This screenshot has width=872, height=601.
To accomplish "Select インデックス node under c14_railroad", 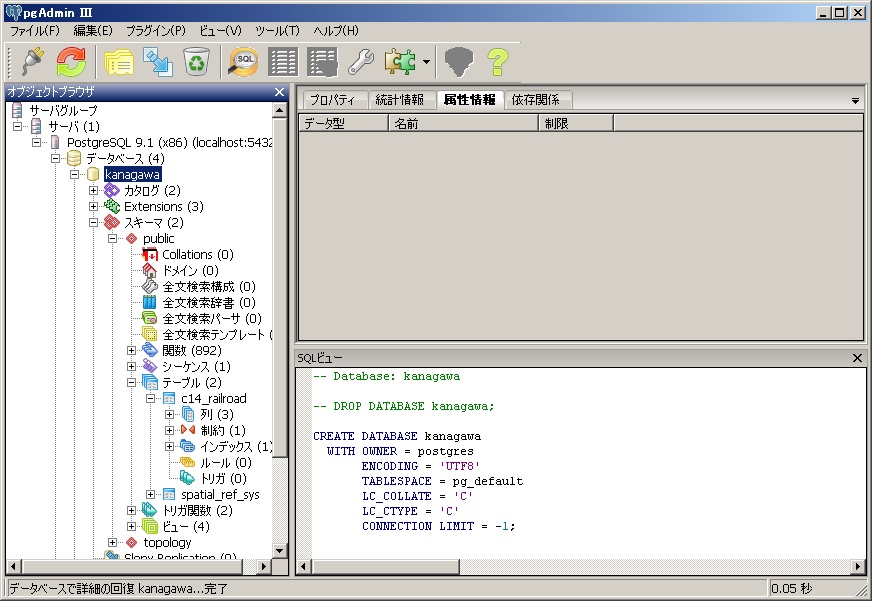I will (x=235, y=447).
